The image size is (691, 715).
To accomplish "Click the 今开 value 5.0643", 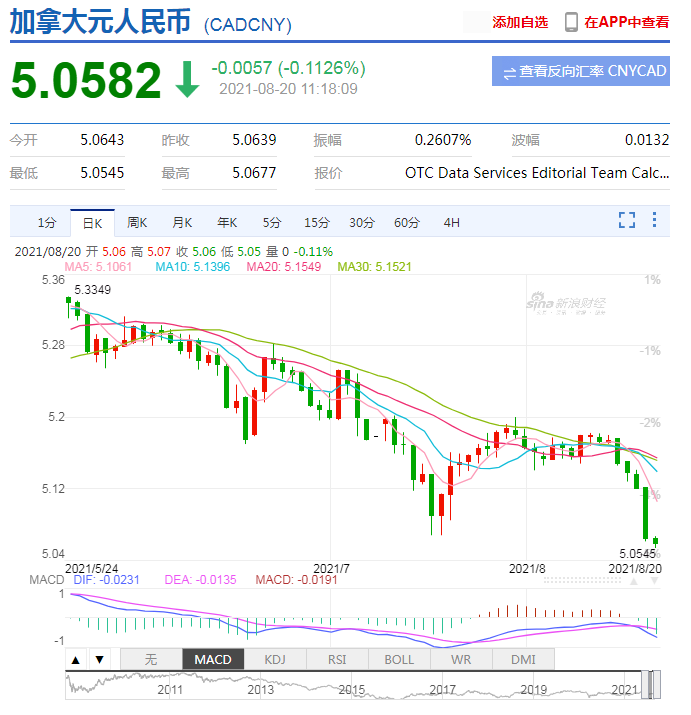I will coord(102,140).
